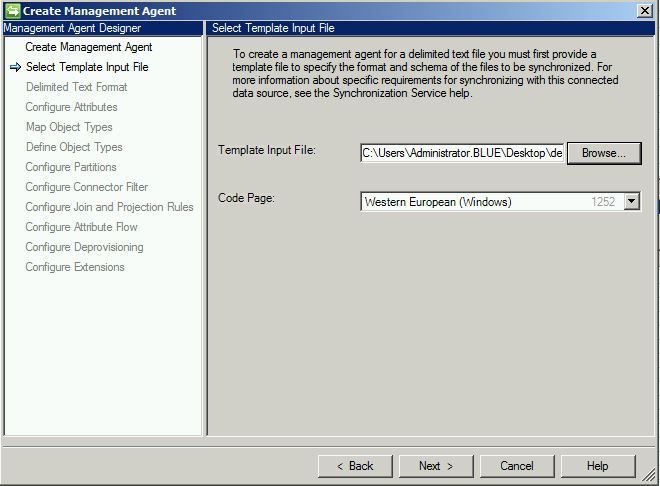Open the Configure Connector Filter step
The height and width of the screenshot is (486, 660).
pyautogui.click(x=86, y=187)
